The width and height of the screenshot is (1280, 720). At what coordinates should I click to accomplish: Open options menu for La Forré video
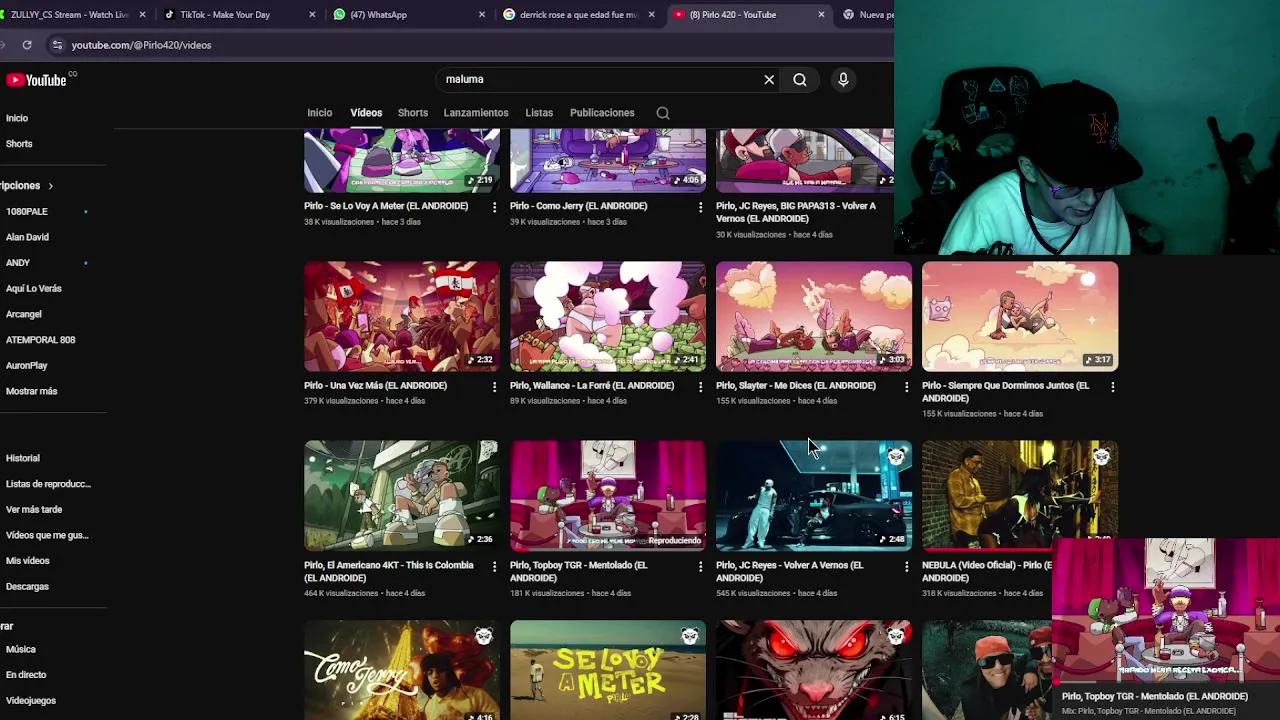pos(700,386)
